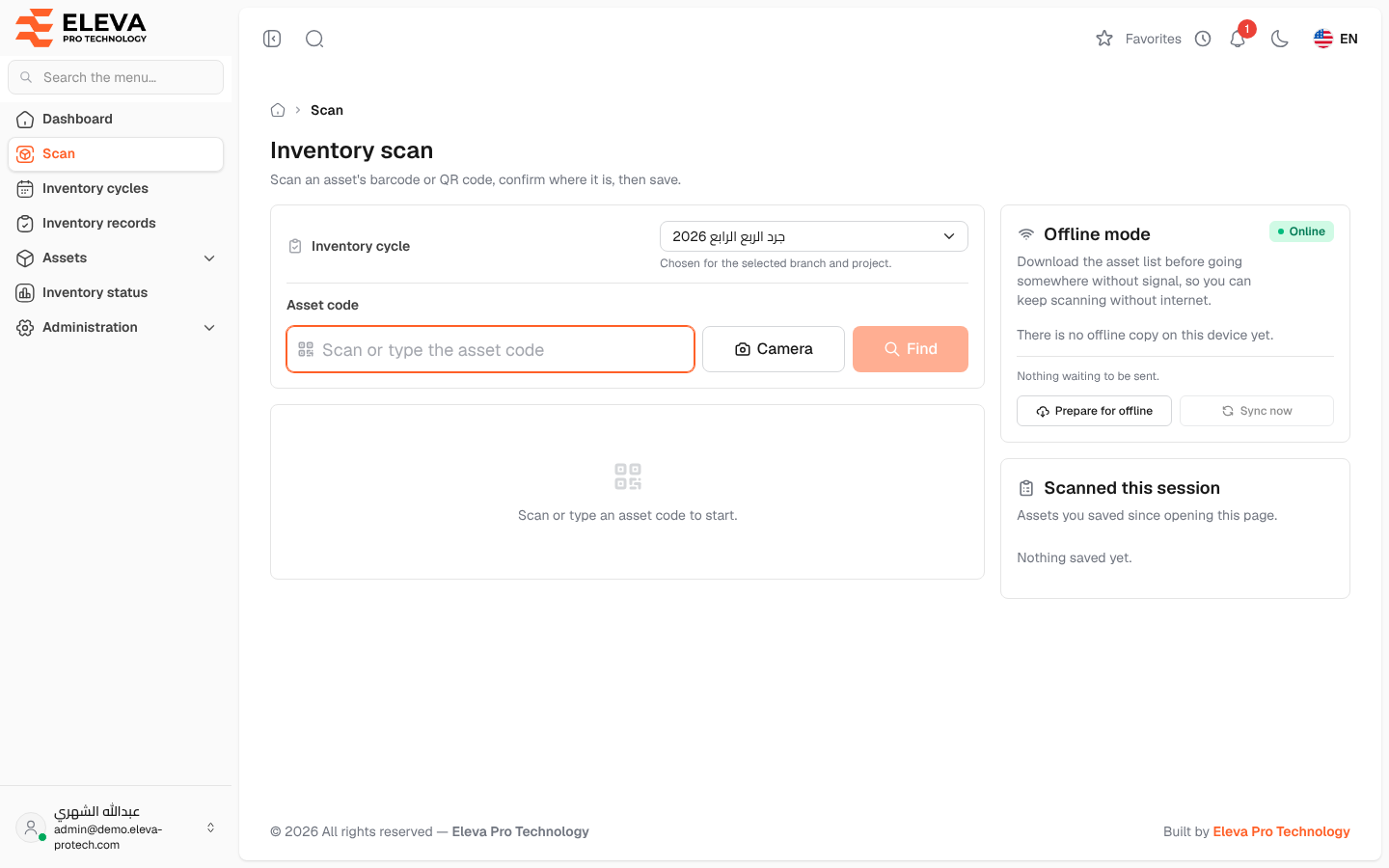
Task: Click the Eleva Pro Technology logo
Action: [82, 27]
